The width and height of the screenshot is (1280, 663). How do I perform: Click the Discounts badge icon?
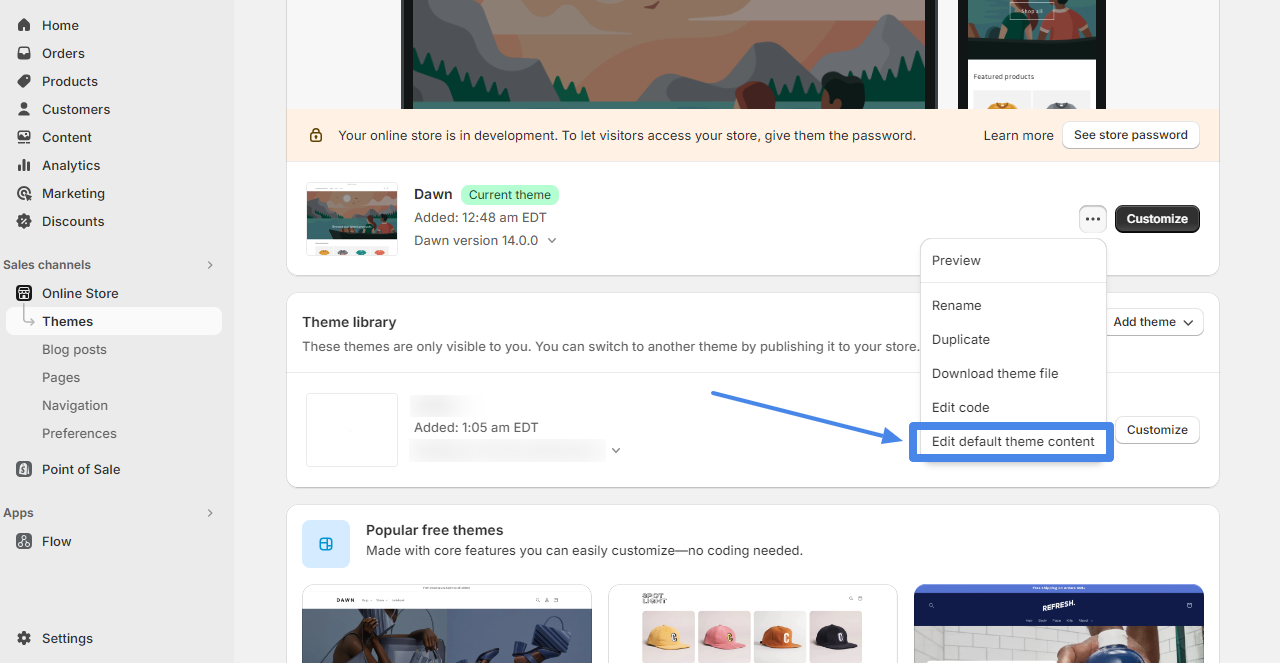pyautogui.click(x=24, y=221)
